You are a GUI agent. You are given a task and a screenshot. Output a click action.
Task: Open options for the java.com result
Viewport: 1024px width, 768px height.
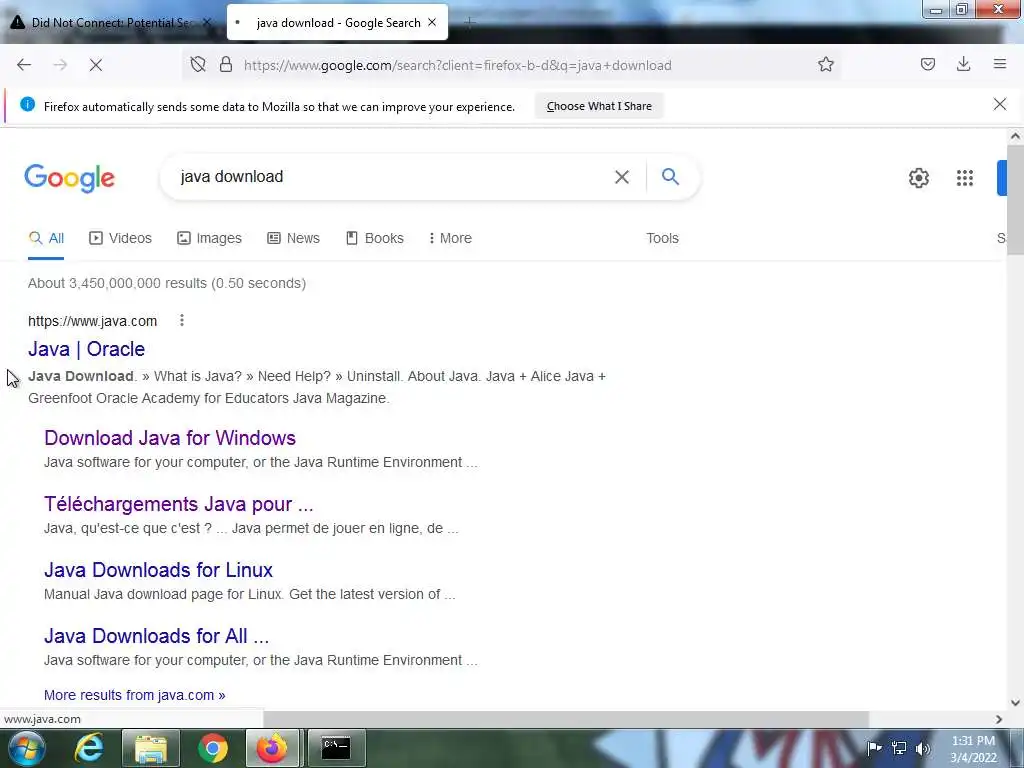(182, 320)
